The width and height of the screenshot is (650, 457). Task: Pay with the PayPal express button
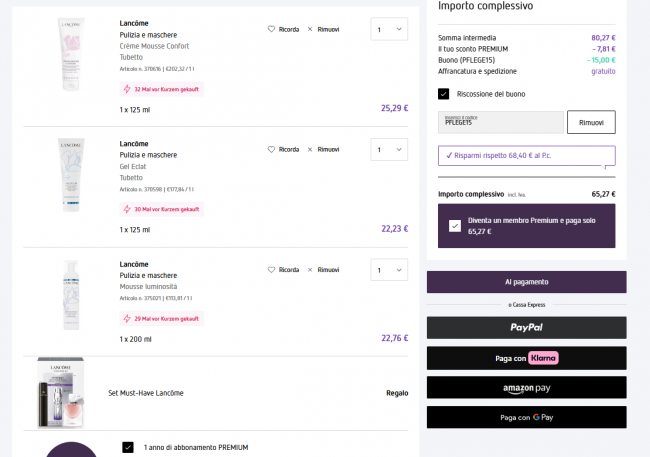(x=526, y=327)
